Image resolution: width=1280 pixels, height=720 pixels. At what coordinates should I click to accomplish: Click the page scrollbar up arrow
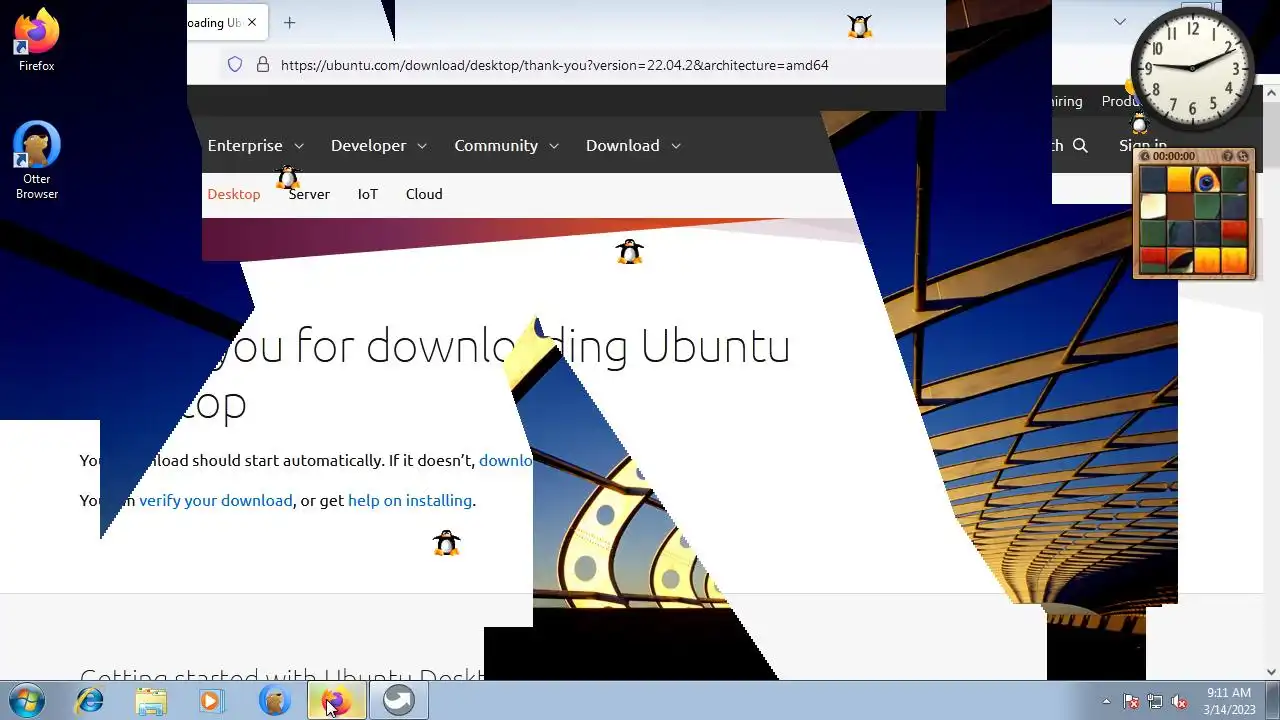pyautogui.click(x=1272, y=94)
